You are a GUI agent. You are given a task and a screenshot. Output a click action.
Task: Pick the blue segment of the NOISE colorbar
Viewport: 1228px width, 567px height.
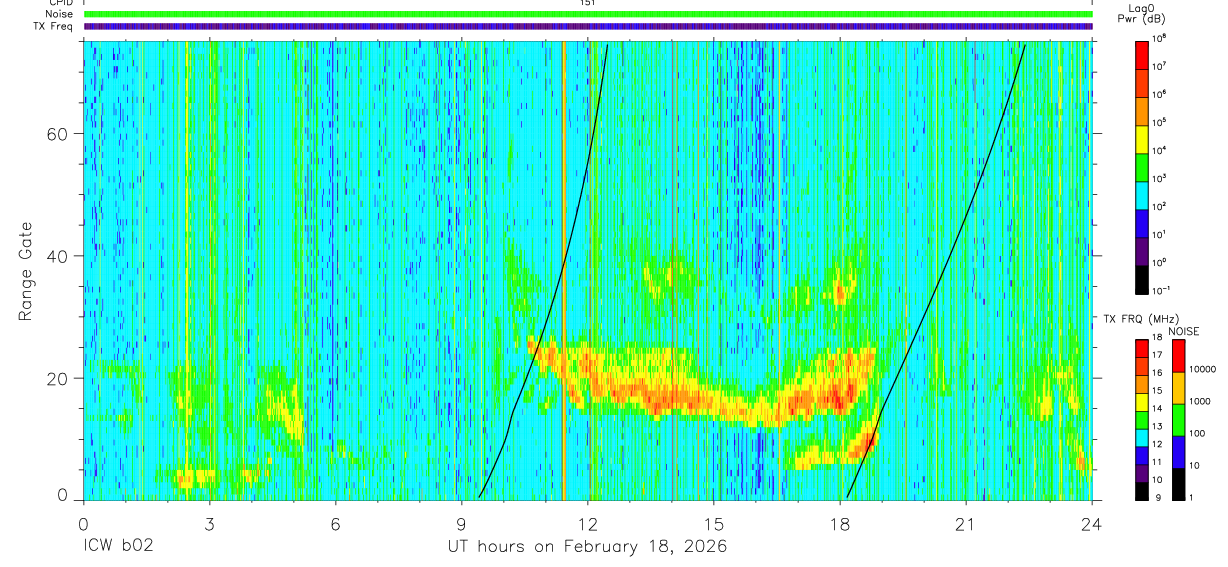[1177, 452]
